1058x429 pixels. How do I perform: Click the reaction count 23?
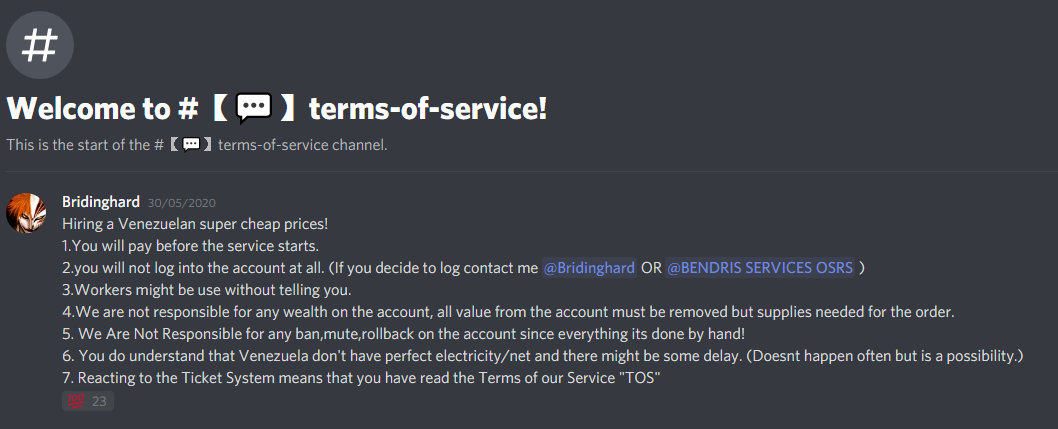[x=99, y=401]
